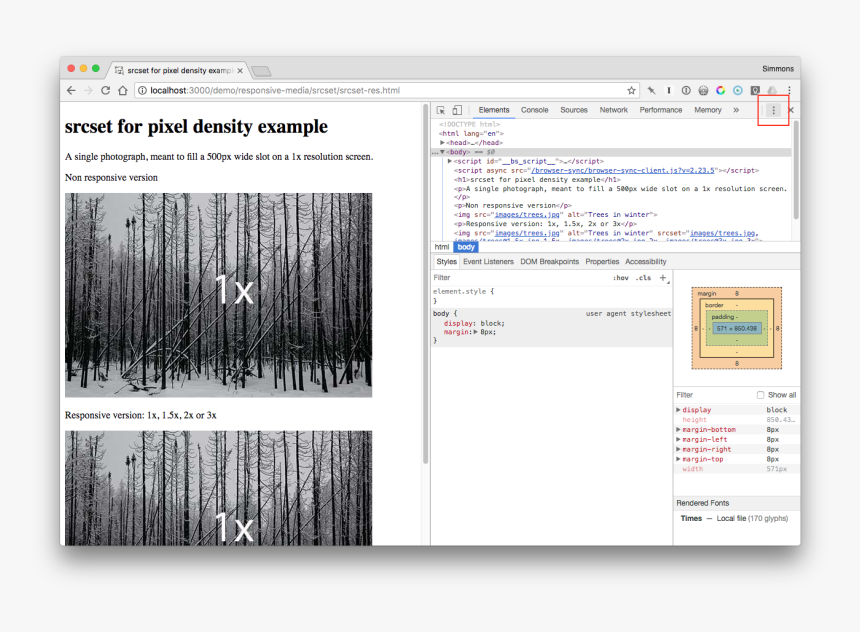Open the Network tab

(x=614, y=110)
